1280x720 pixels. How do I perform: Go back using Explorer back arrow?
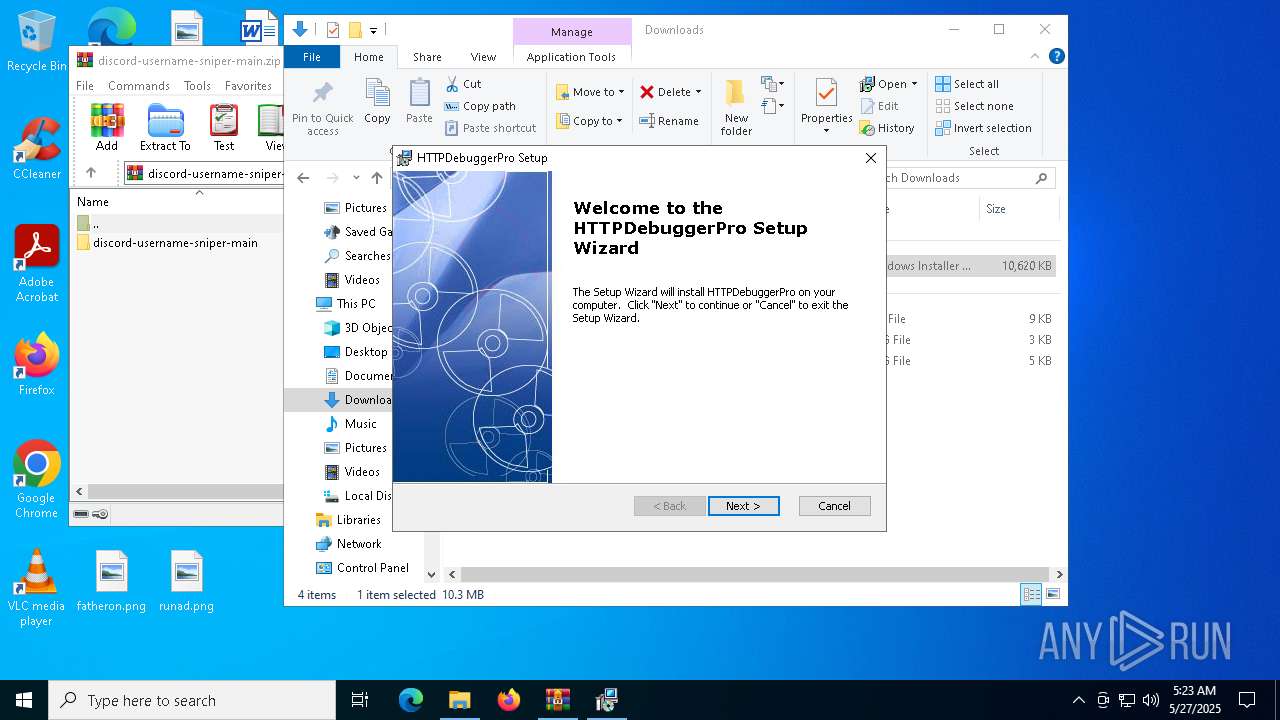pyautogui.click(x=303, y=178)
